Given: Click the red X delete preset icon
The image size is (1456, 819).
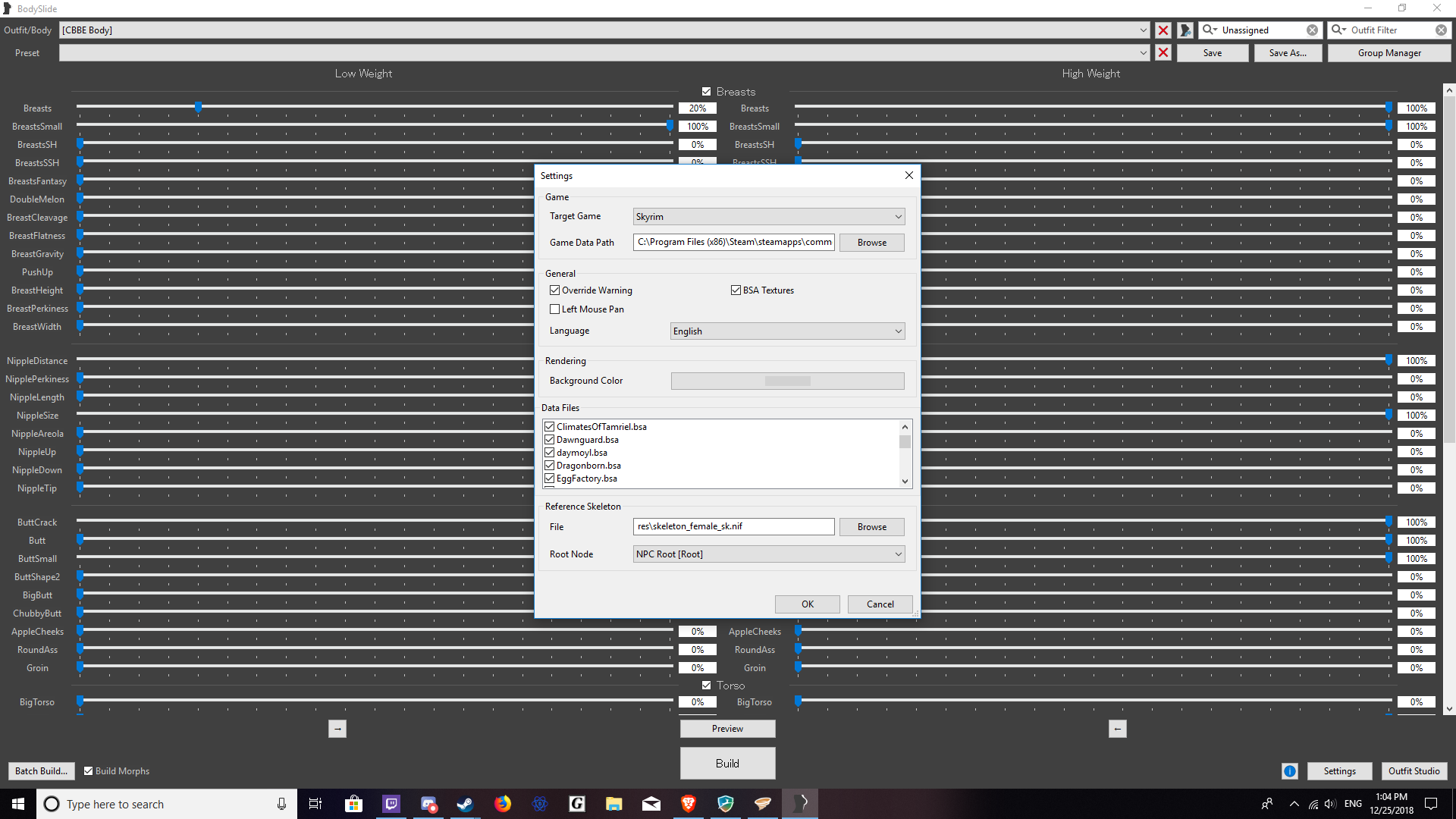Looking at the screenshot, I should pos(1163,53).
